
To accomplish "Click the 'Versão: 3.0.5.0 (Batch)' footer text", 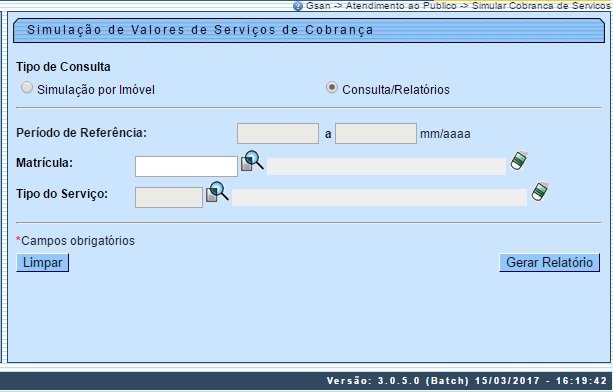I will pyautogui.click(x=398, y=381).
